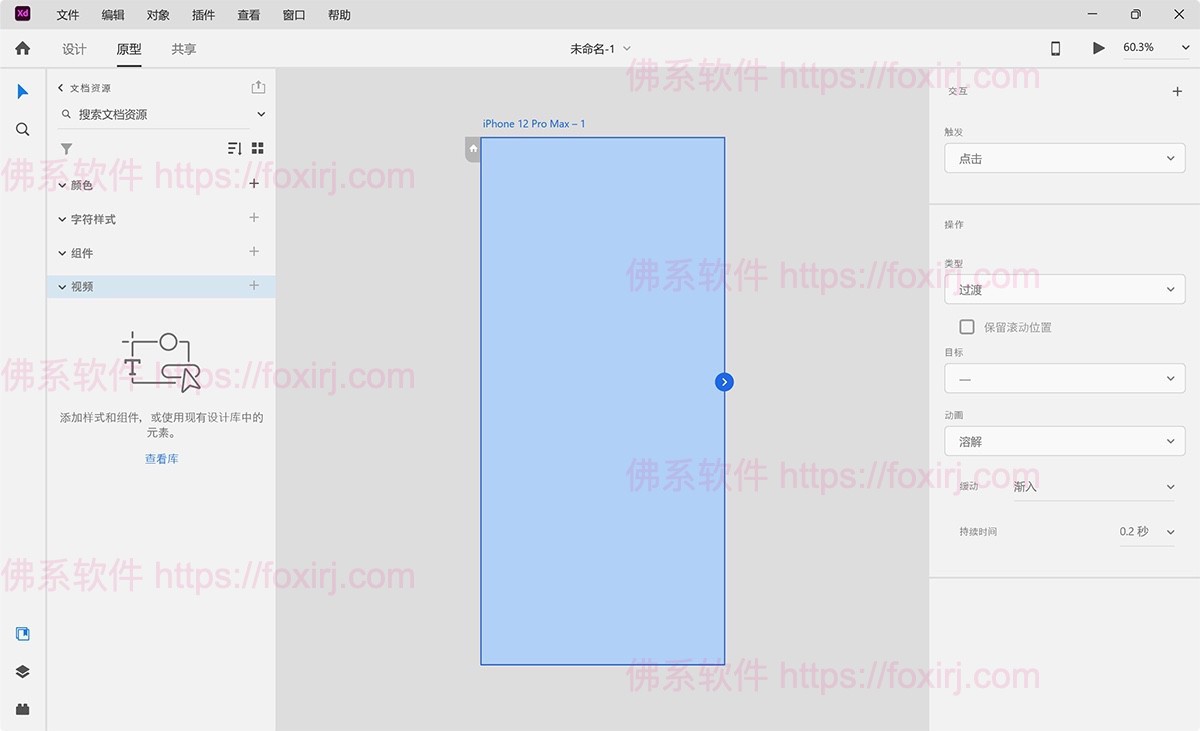Open the 插件 menu
The width and height of the screenshot is (1200, 731).
203,15
